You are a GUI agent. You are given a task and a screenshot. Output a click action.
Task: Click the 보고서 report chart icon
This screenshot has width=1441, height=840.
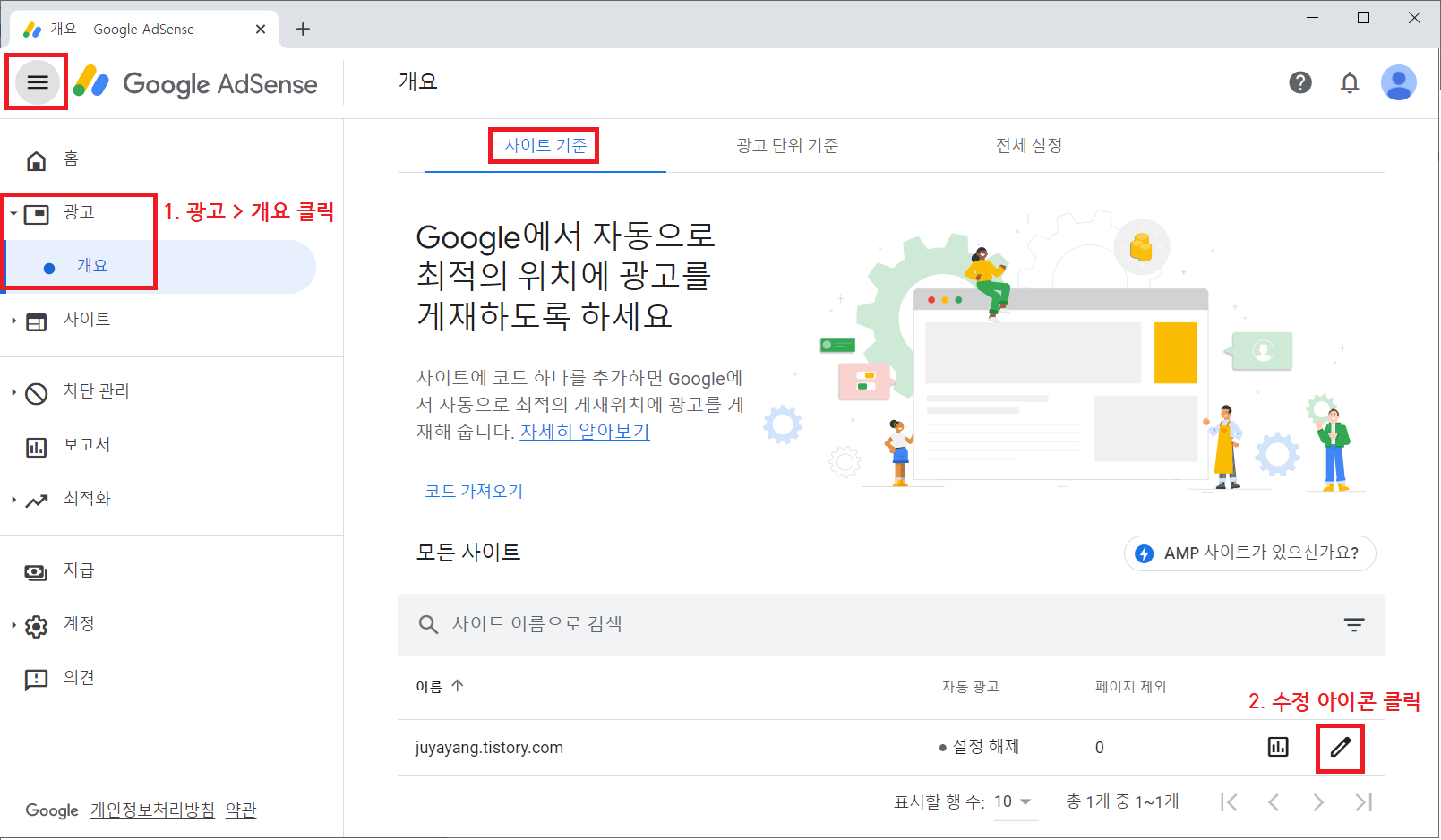[x=37, y=447]
